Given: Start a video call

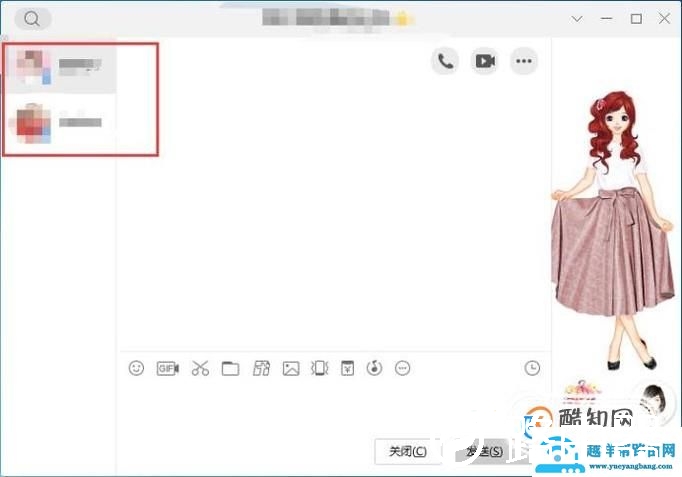Looking at the screenshot, I should click(x=485, y=61).
